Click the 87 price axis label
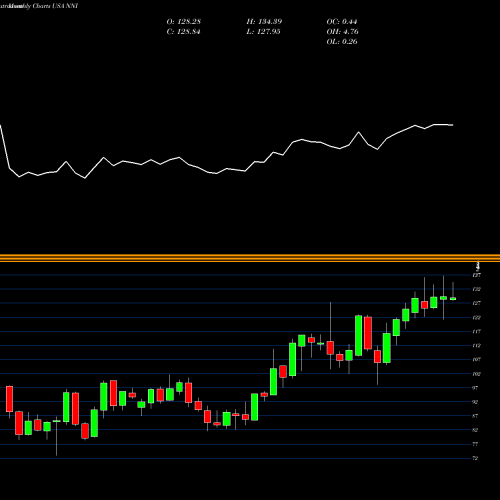The width and height of the screenshot is (500, 500). tap(475, 416)
